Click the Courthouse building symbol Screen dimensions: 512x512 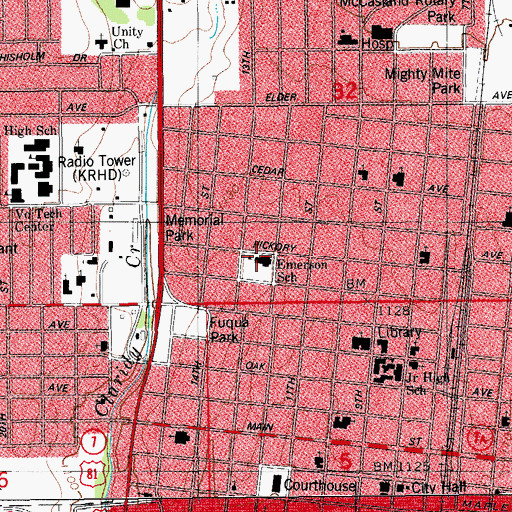tap(277, 484)
